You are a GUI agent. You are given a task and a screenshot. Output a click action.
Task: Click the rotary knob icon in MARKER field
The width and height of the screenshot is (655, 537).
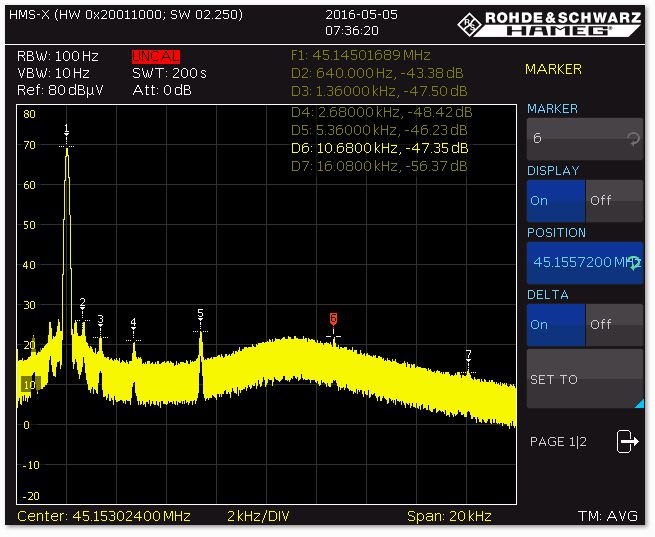pos(634,140)
